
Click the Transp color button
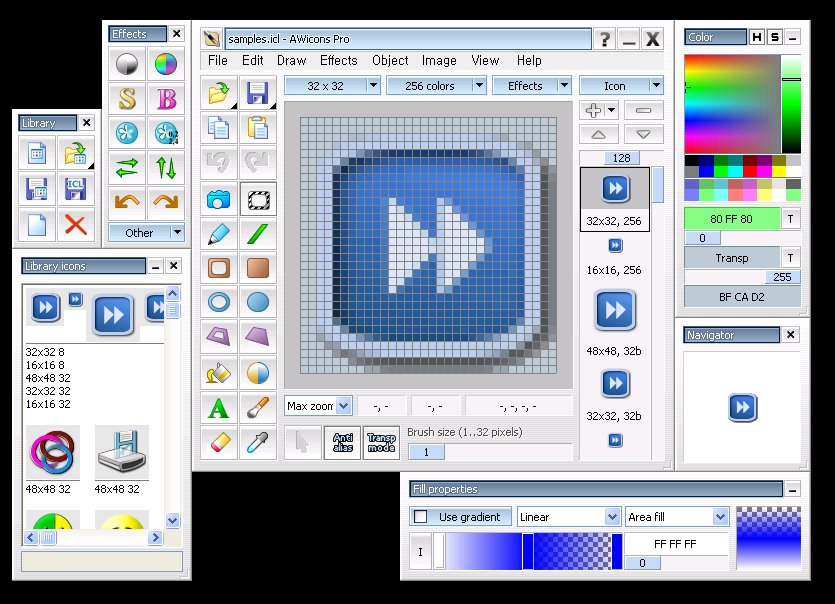(x=731, y=258)
